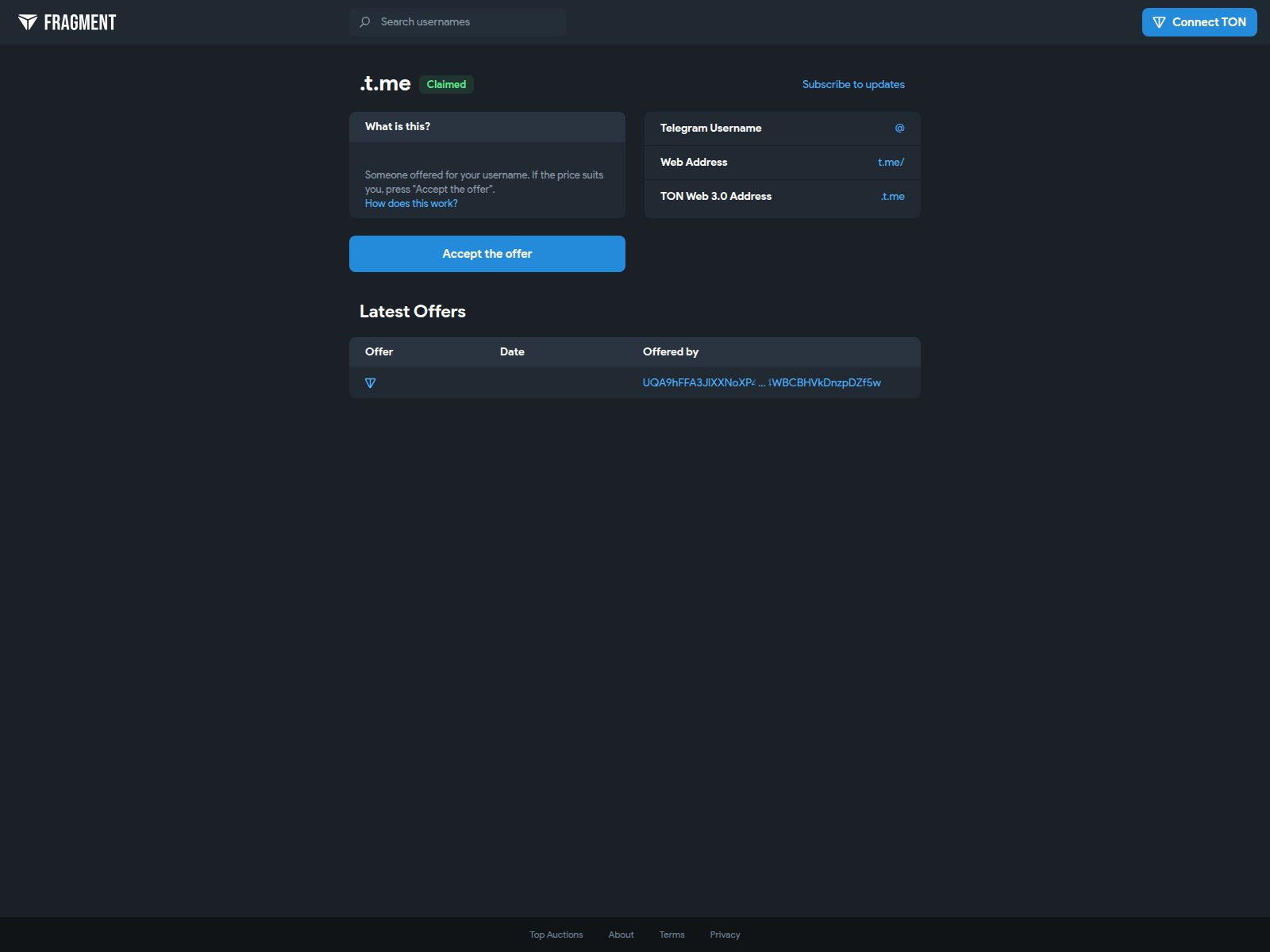Open Top Auctions footer link
The height and width of the screenshot is (952, 1270).
pos(556,935)
